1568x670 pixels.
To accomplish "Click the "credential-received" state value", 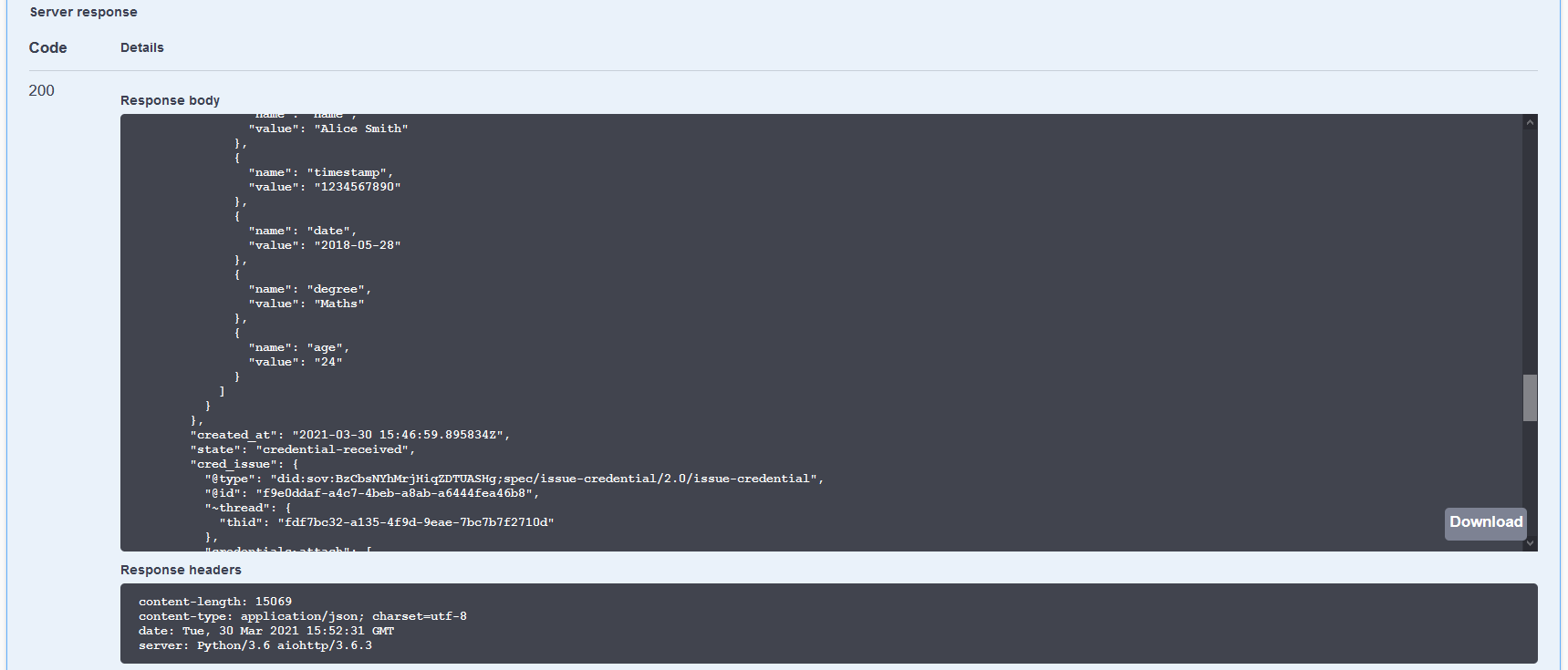I will tap(335, 449).
